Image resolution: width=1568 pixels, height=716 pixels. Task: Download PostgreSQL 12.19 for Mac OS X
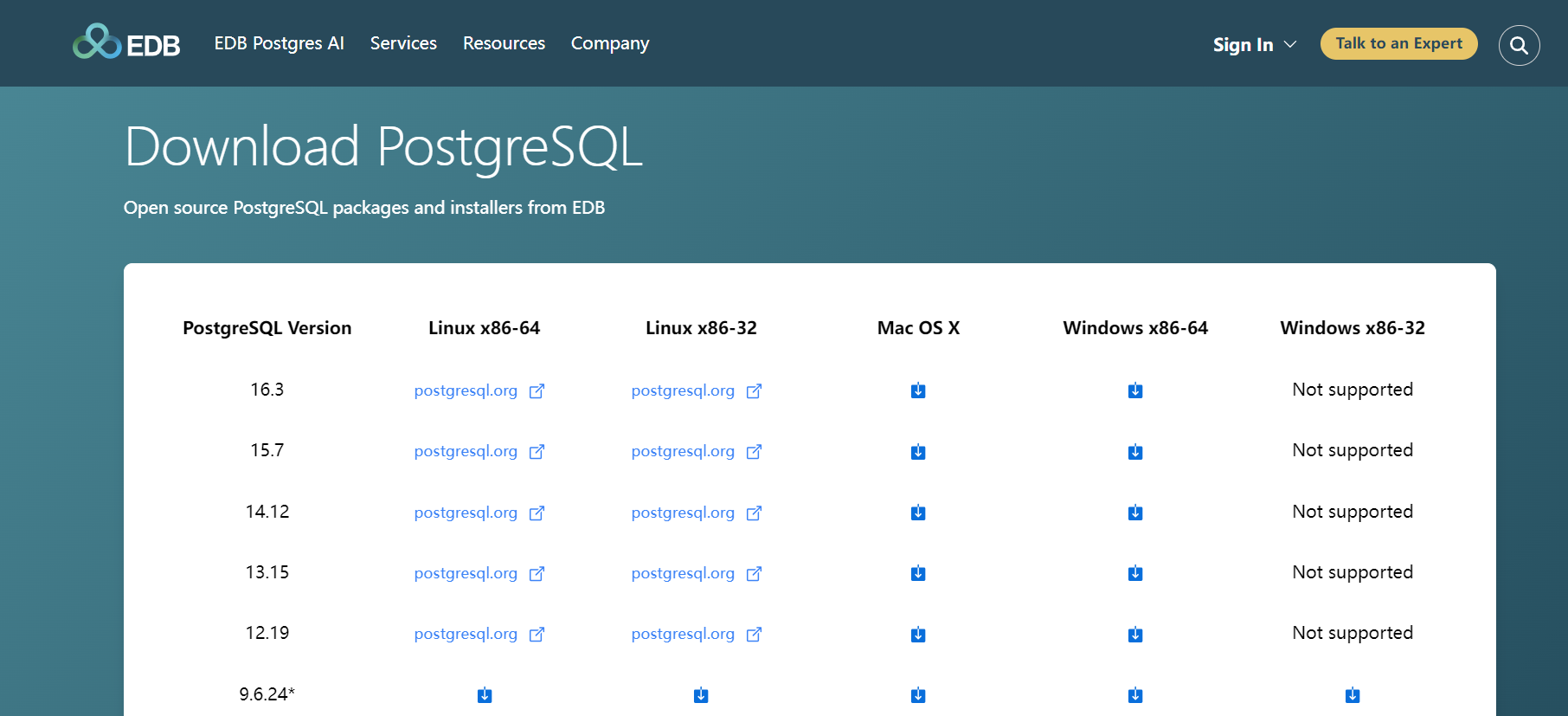[918, 635]
